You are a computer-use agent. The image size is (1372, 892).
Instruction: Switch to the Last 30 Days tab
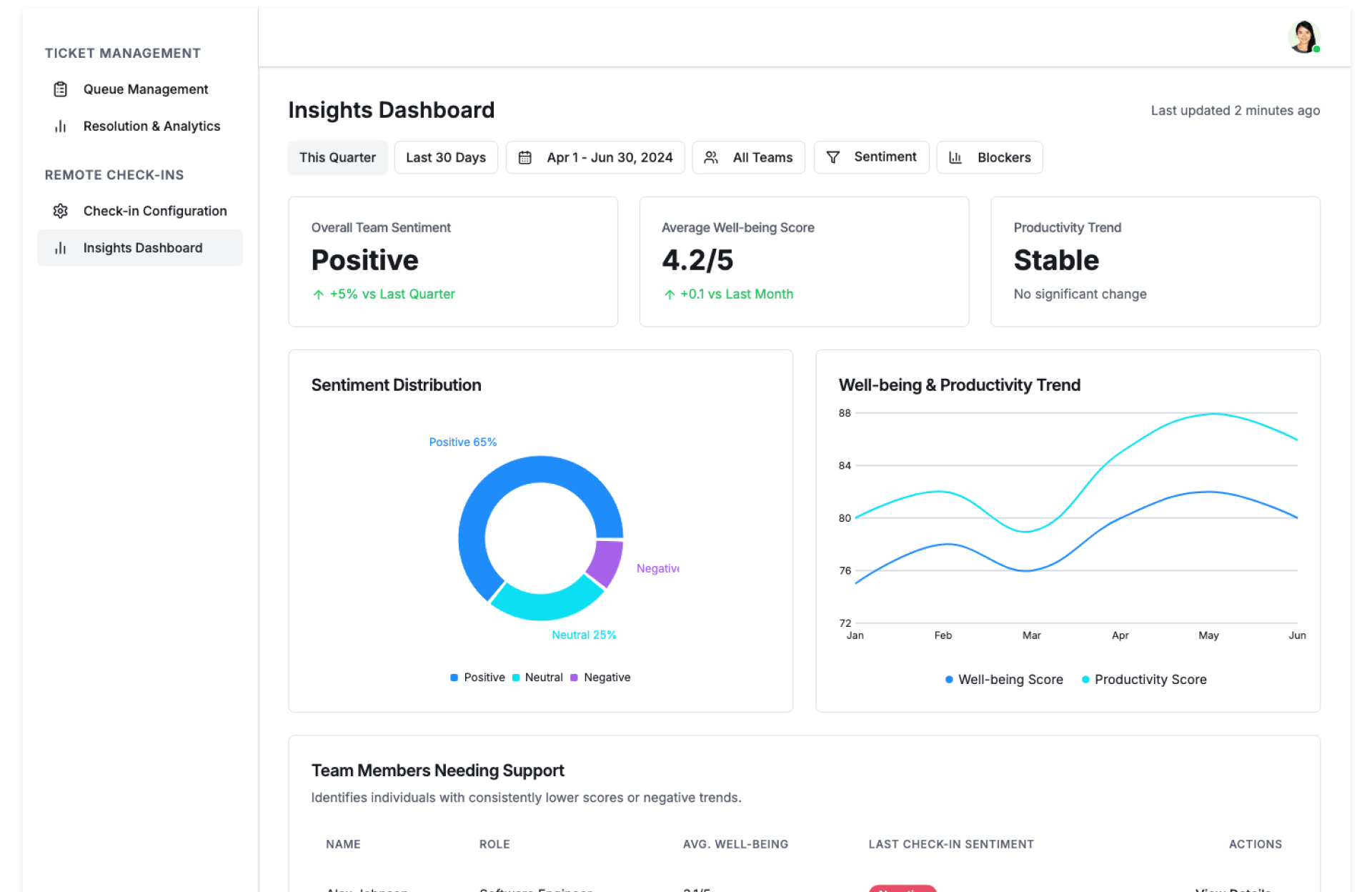[x=445, y=157]
